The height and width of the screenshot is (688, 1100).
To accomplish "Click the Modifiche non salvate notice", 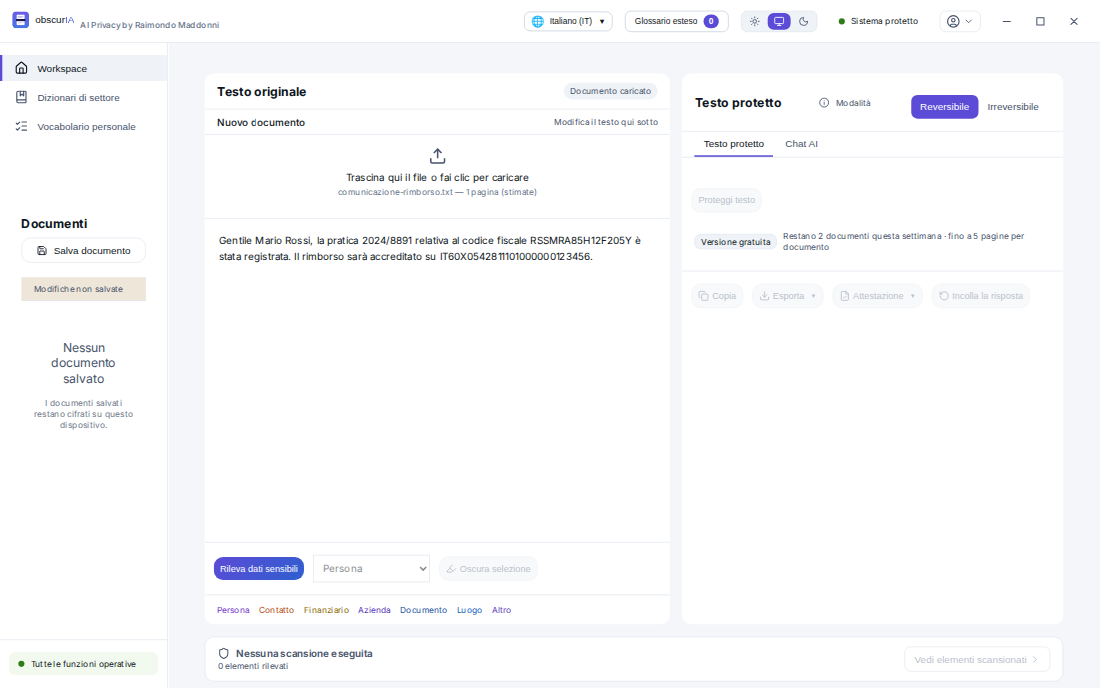I will (83, 289).
